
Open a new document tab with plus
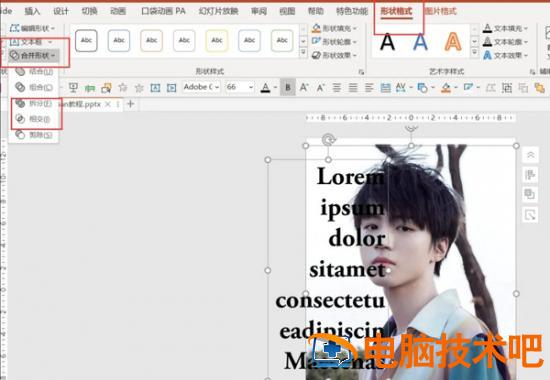[130, 104]
